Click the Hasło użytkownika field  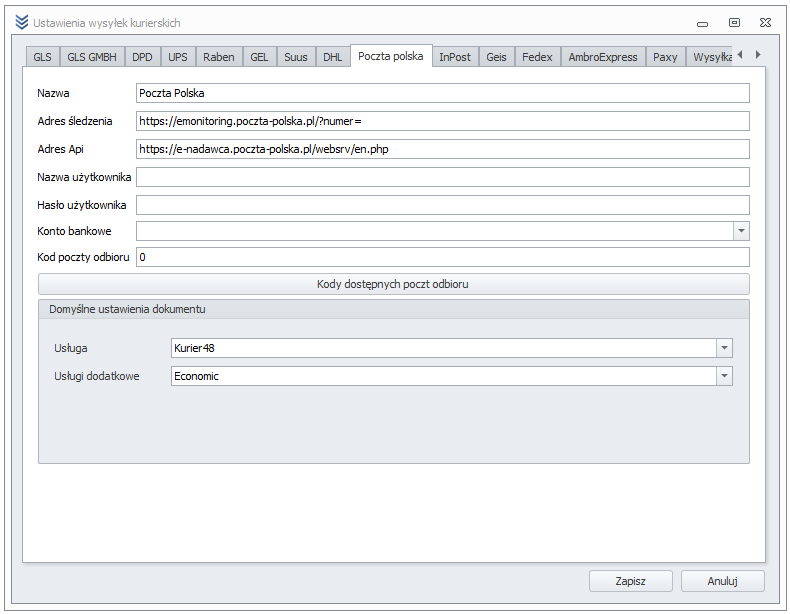[x=443, y=205]
